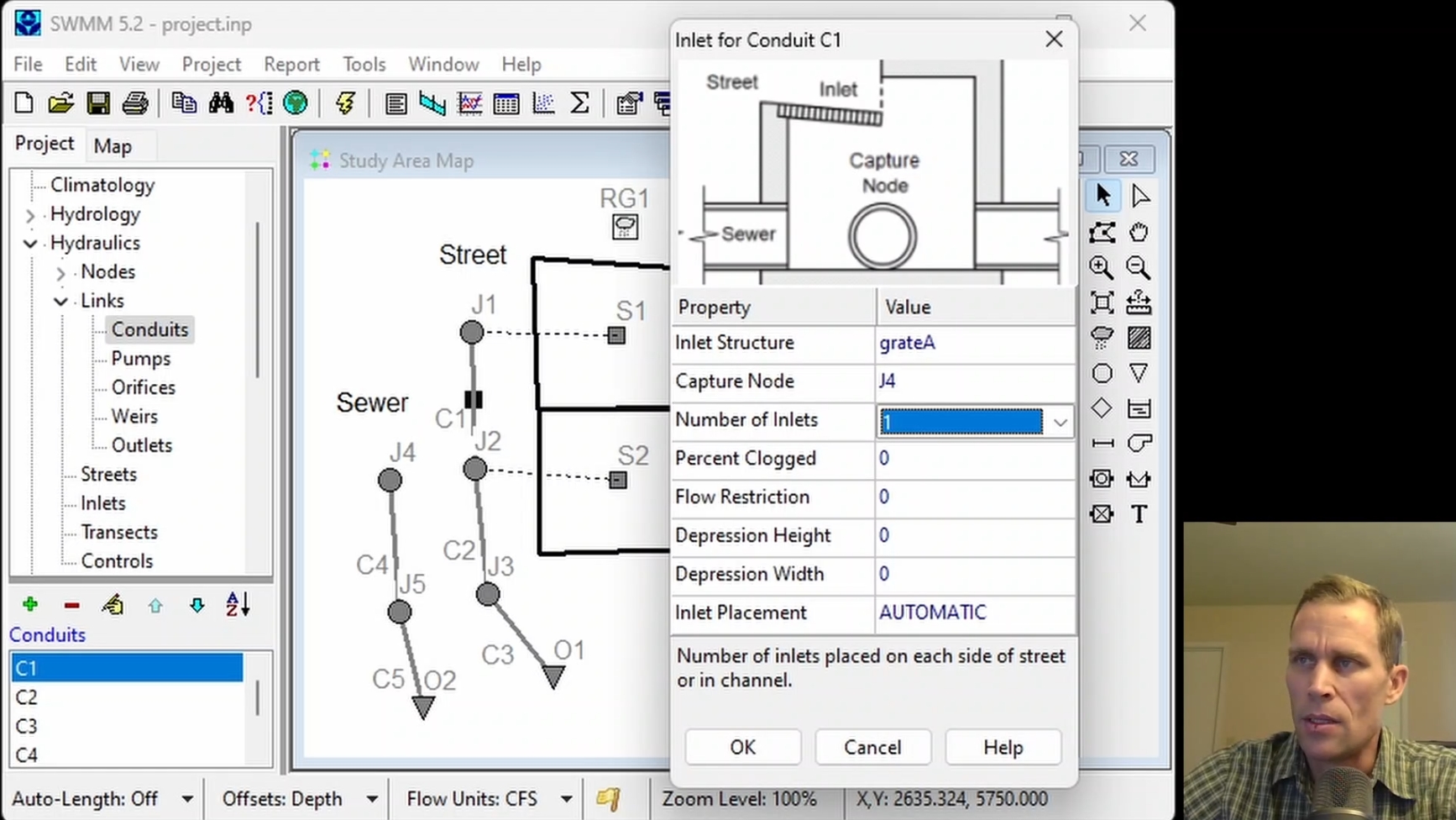This screenshot has height=820, width=1456.
Task: Switch to the Map tab
Action: (113, 146)
